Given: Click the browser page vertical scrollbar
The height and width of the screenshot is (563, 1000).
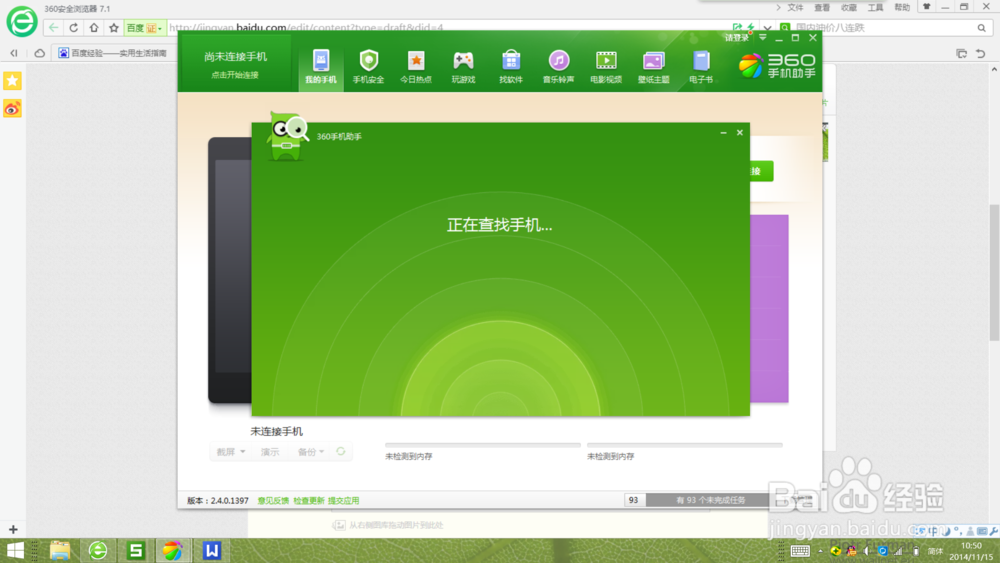Looking at the screenshot, I should pyautogui.click(x=994, y=273).
